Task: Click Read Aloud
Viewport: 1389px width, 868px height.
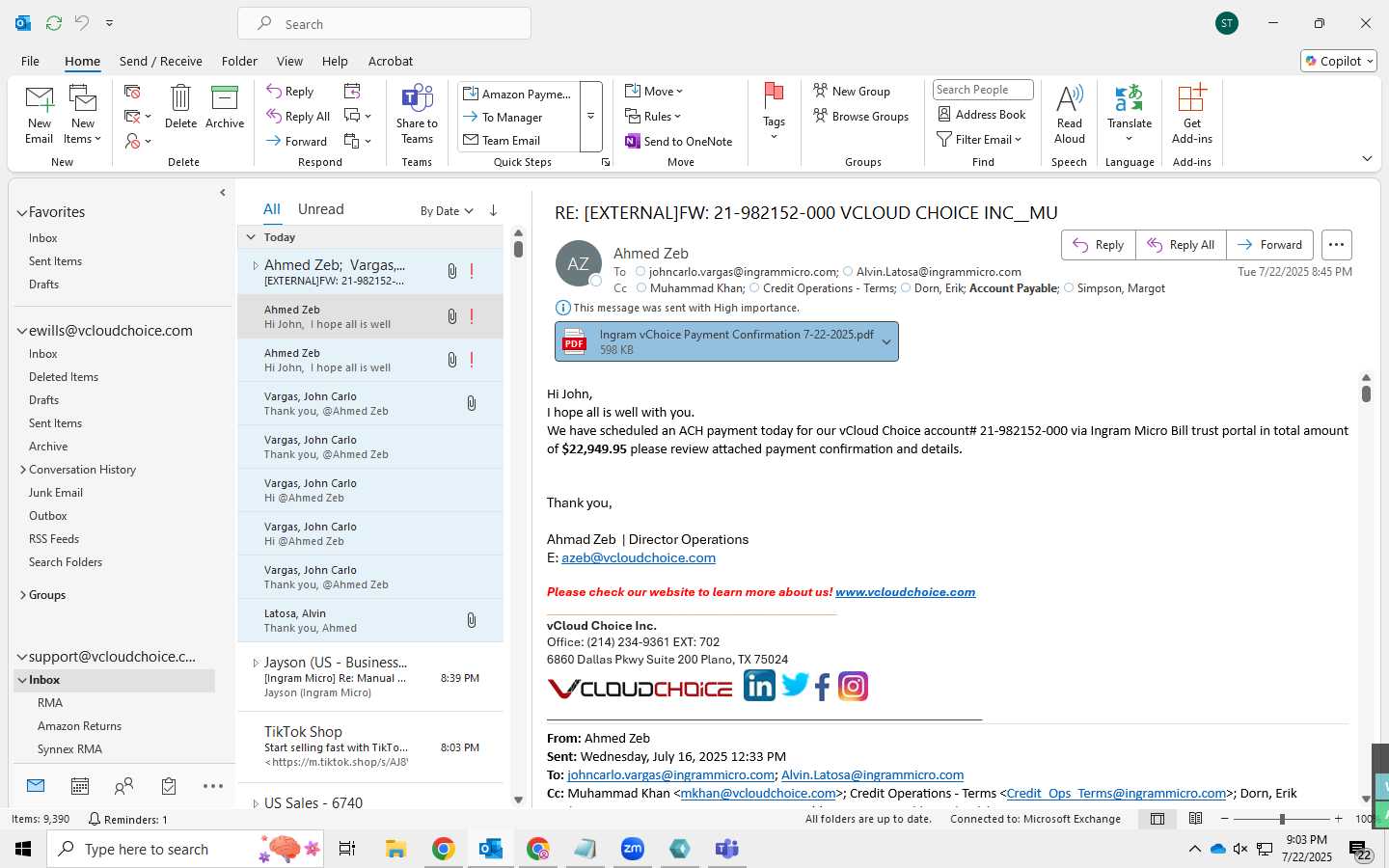Action: click(x=1070, y=114)
